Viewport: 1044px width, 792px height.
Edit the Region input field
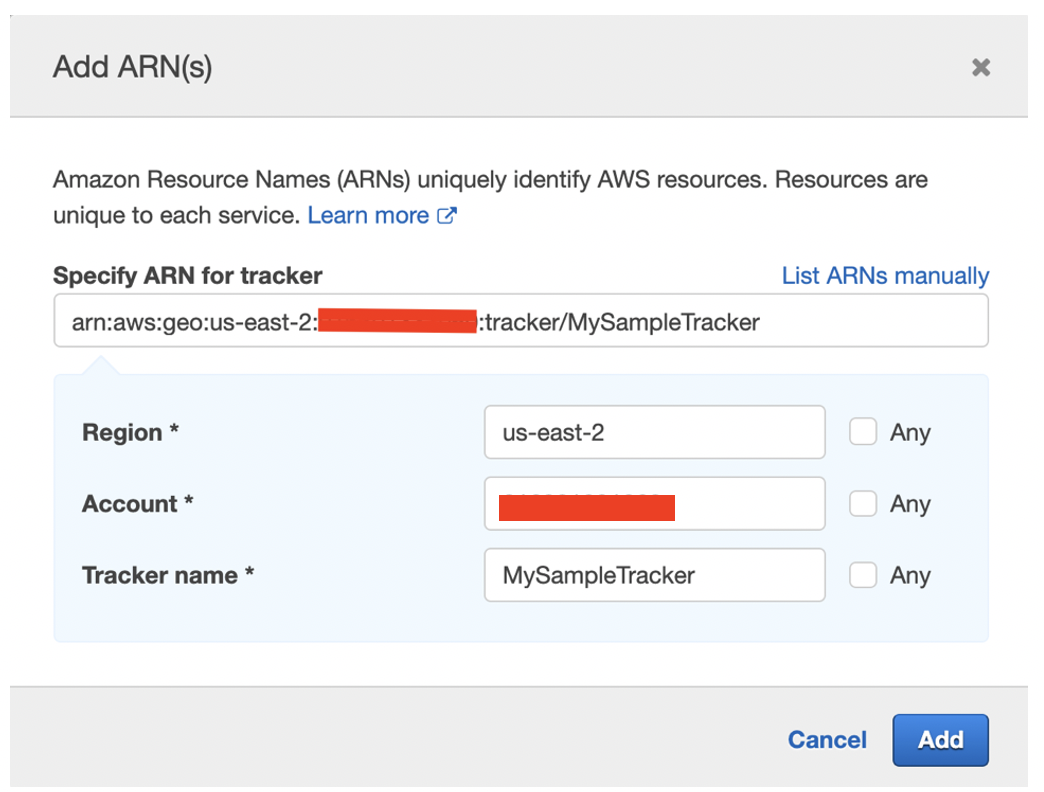point(654,433)
